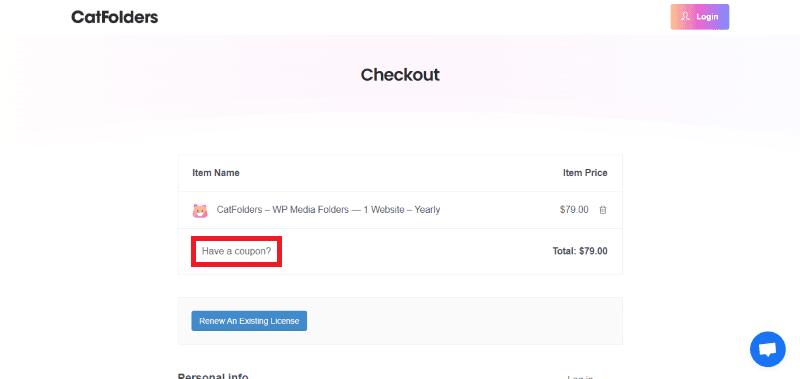Click the CatFolders logo

[x=115, y=17]
